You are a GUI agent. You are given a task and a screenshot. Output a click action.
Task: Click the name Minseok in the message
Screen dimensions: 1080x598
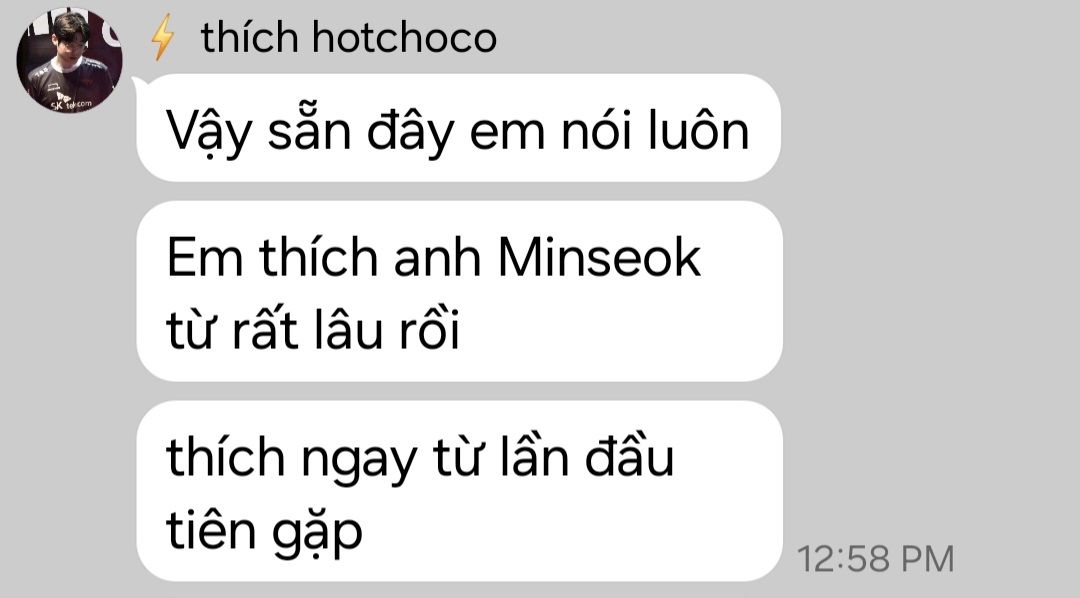click(599, 258)
